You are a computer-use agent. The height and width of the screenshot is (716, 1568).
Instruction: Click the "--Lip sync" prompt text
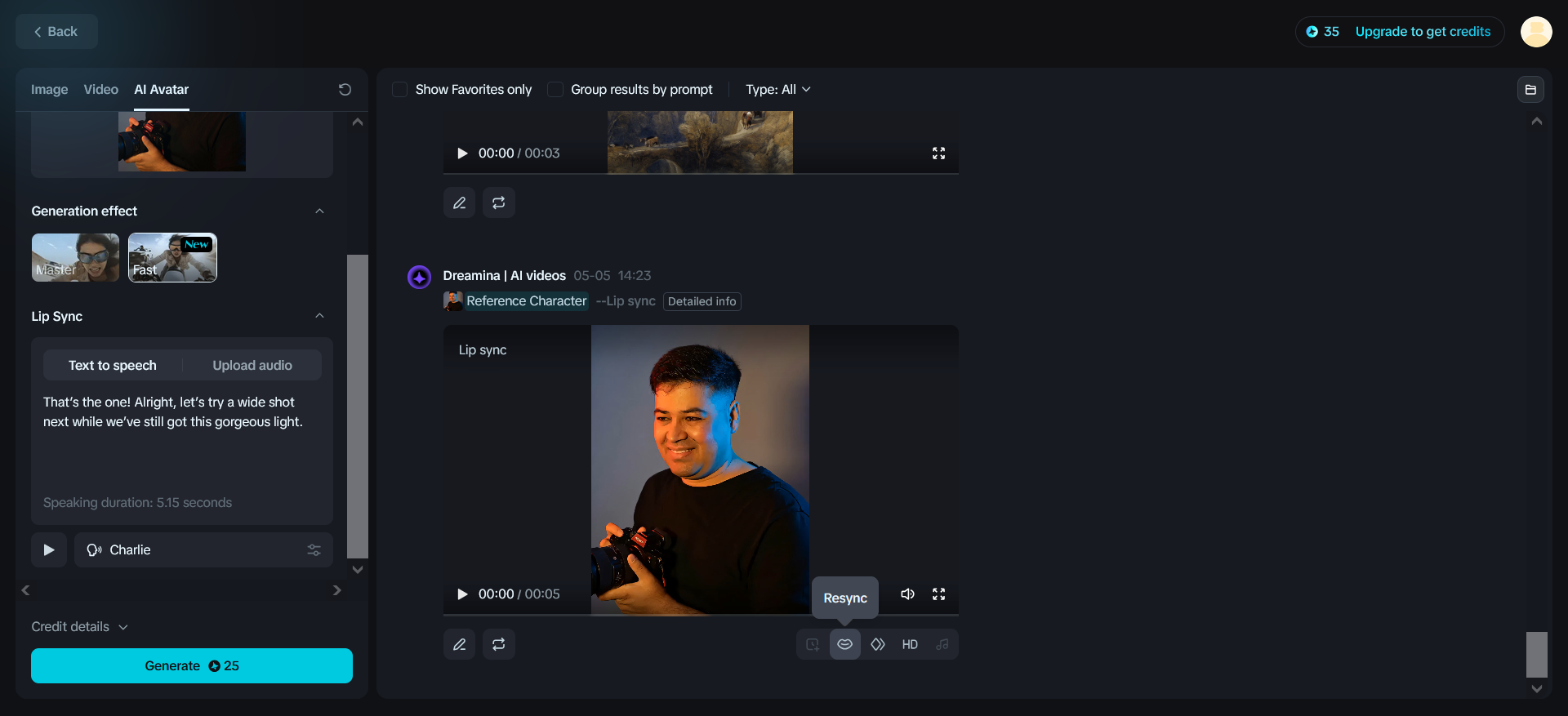pos(626,301)
